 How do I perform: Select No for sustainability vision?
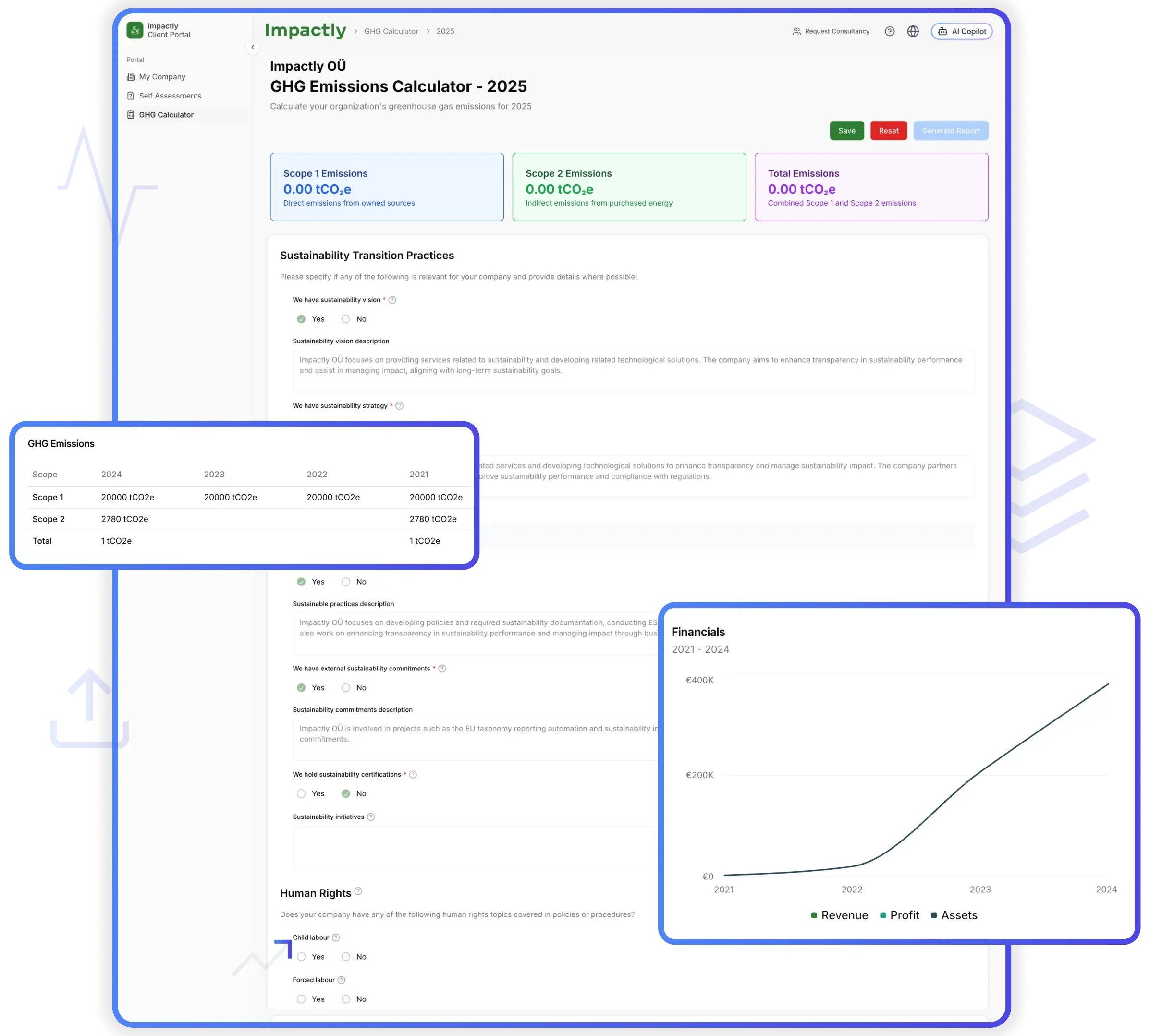click(x=345, y=319)
